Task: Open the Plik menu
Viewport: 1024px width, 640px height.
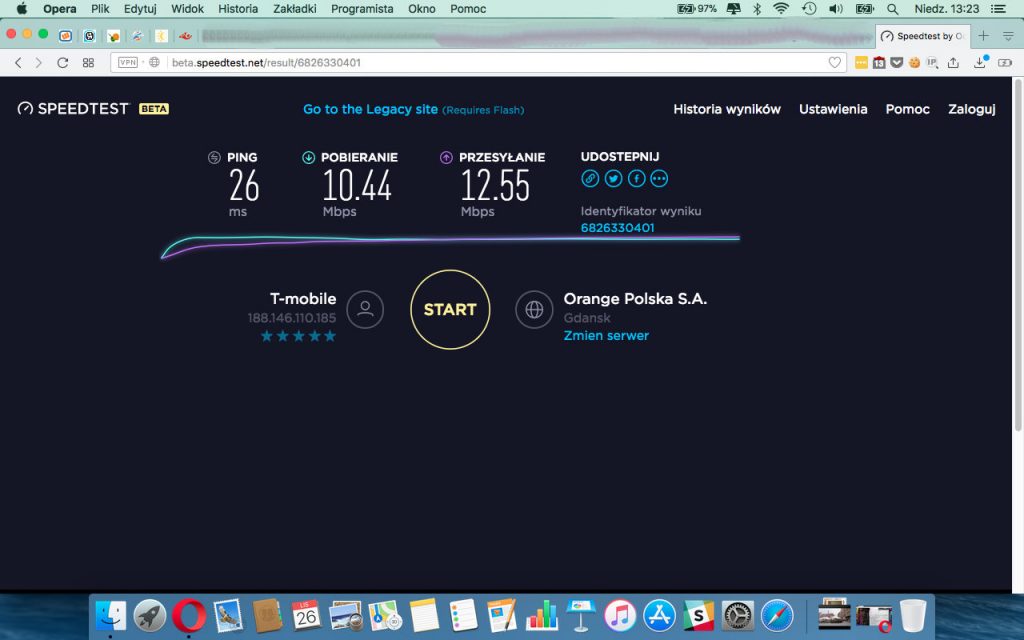Action: 100,8
